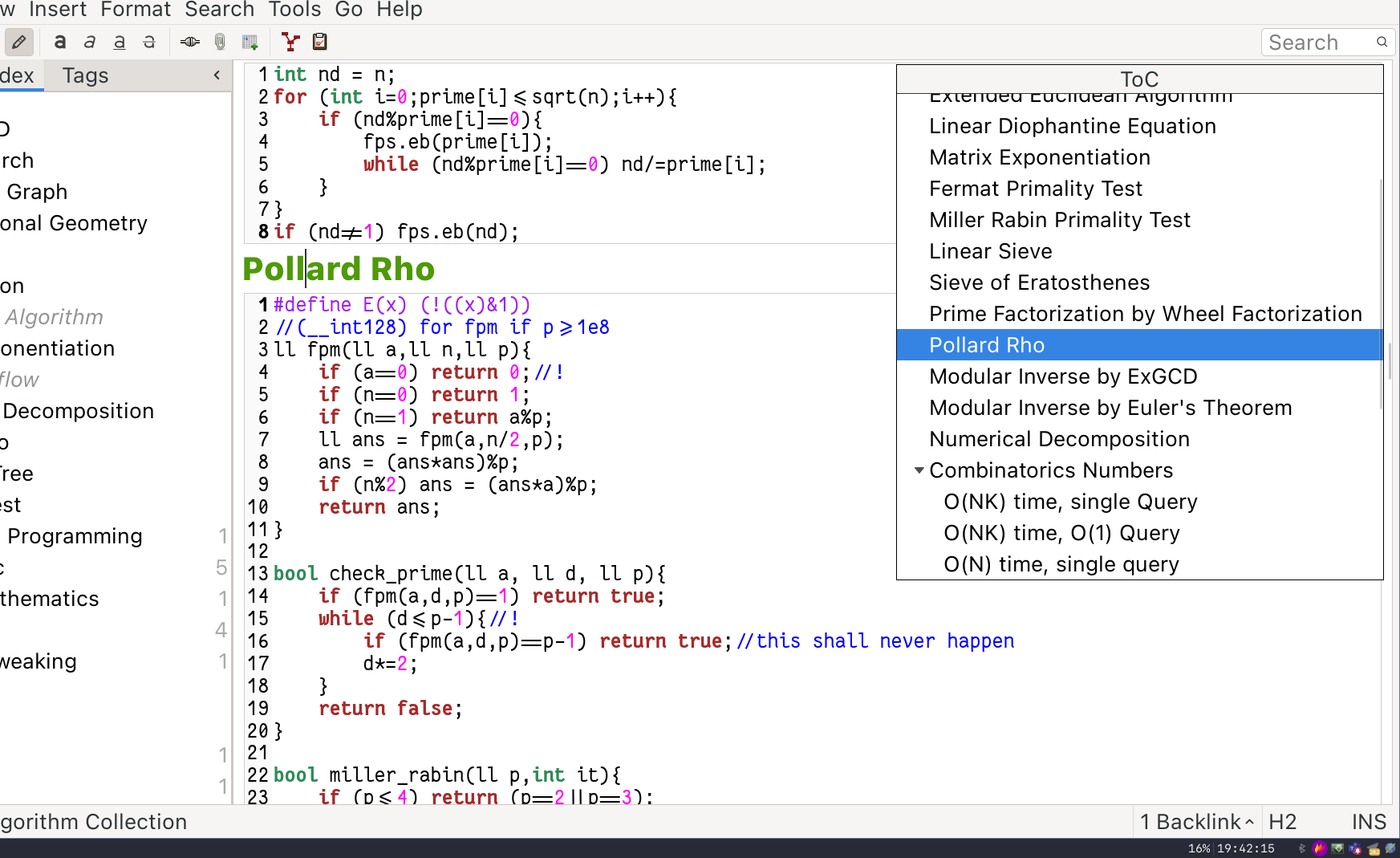
Task: Collapse the Combinatorics Numbers ToC entry
Action: point(919,470)
